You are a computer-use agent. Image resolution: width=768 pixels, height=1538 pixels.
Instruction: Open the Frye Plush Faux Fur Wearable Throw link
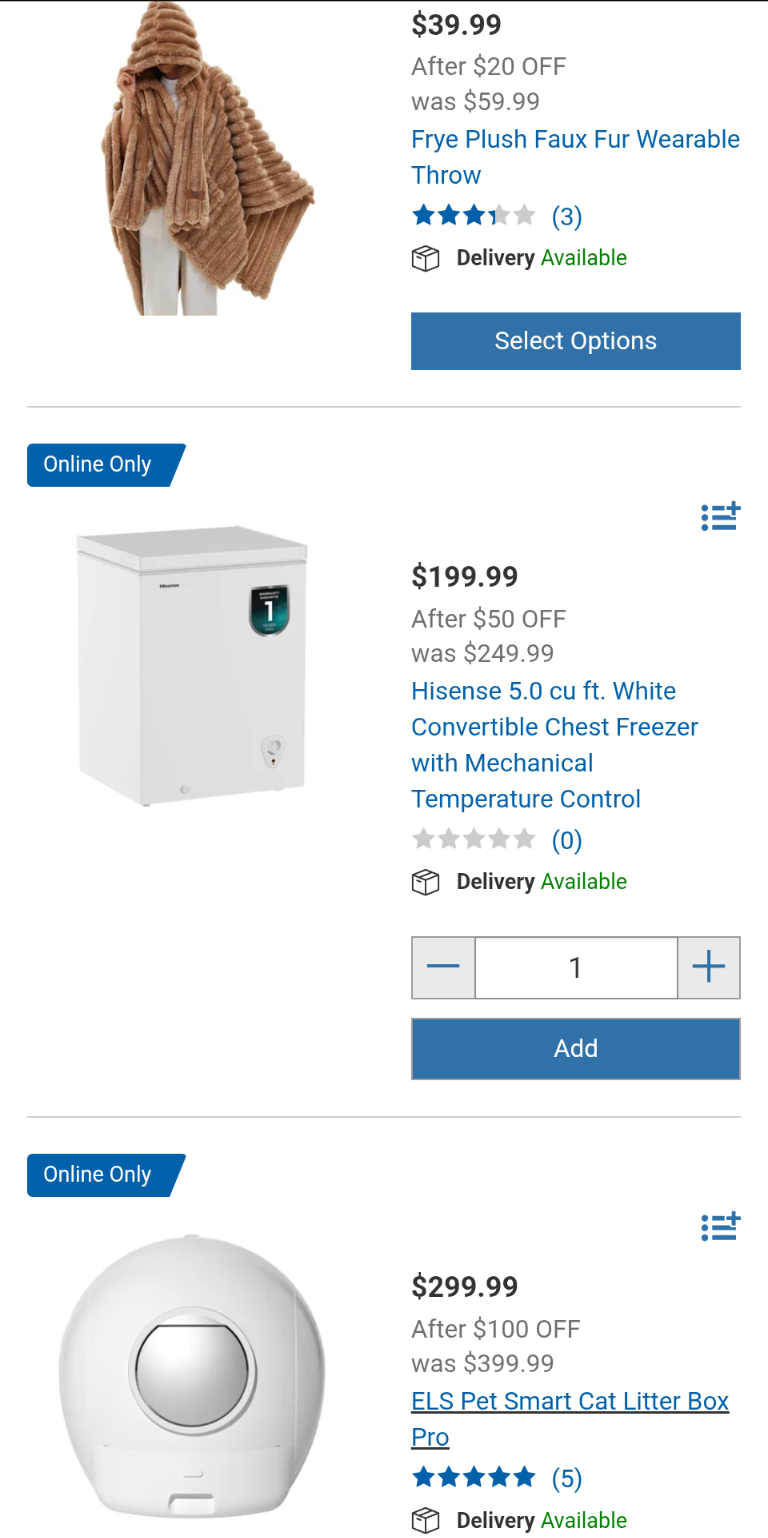click(x=575, y=157)
